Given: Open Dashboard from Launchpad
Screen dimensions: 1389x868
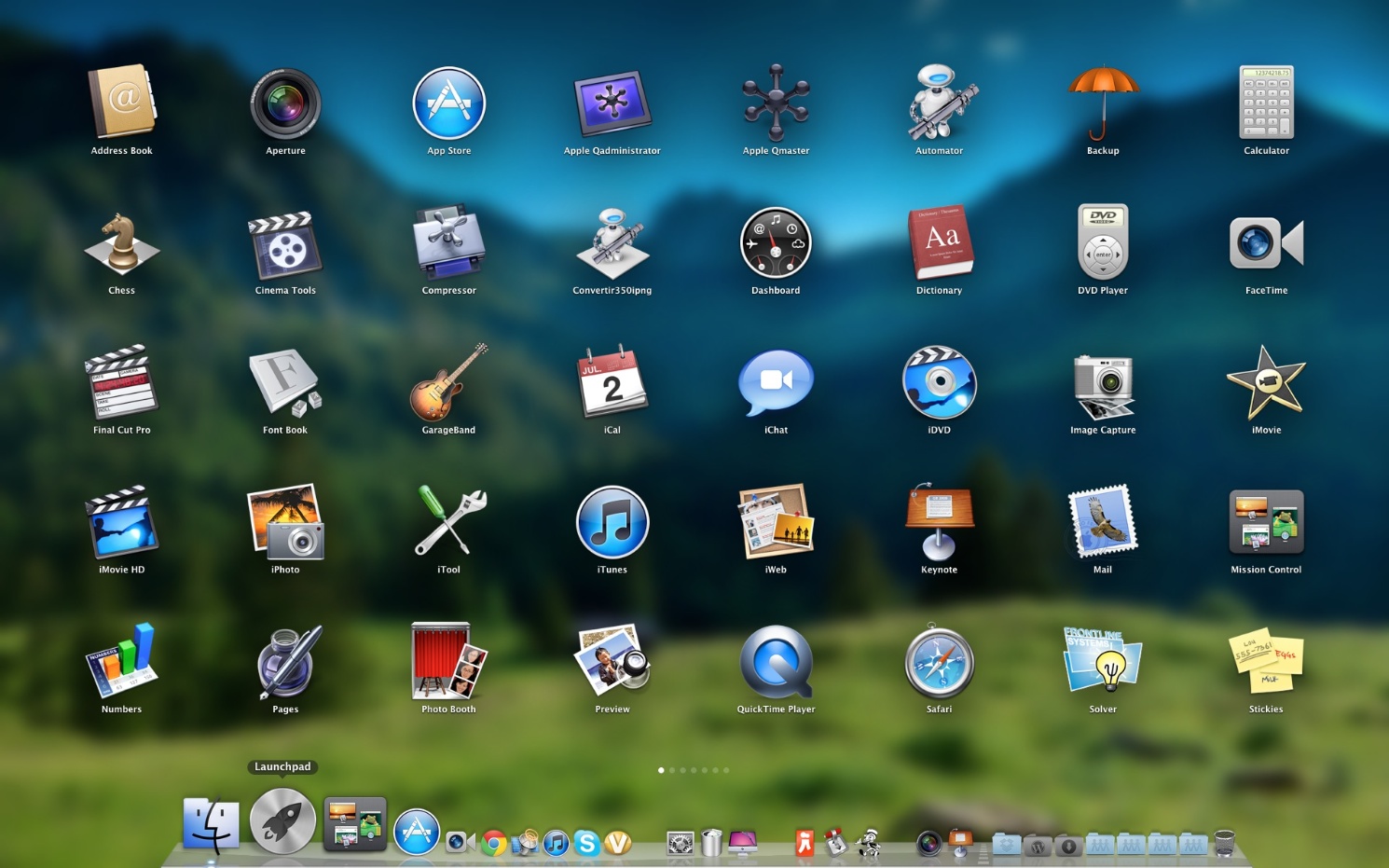Looking at the screenshot, I should pos(776,243).
